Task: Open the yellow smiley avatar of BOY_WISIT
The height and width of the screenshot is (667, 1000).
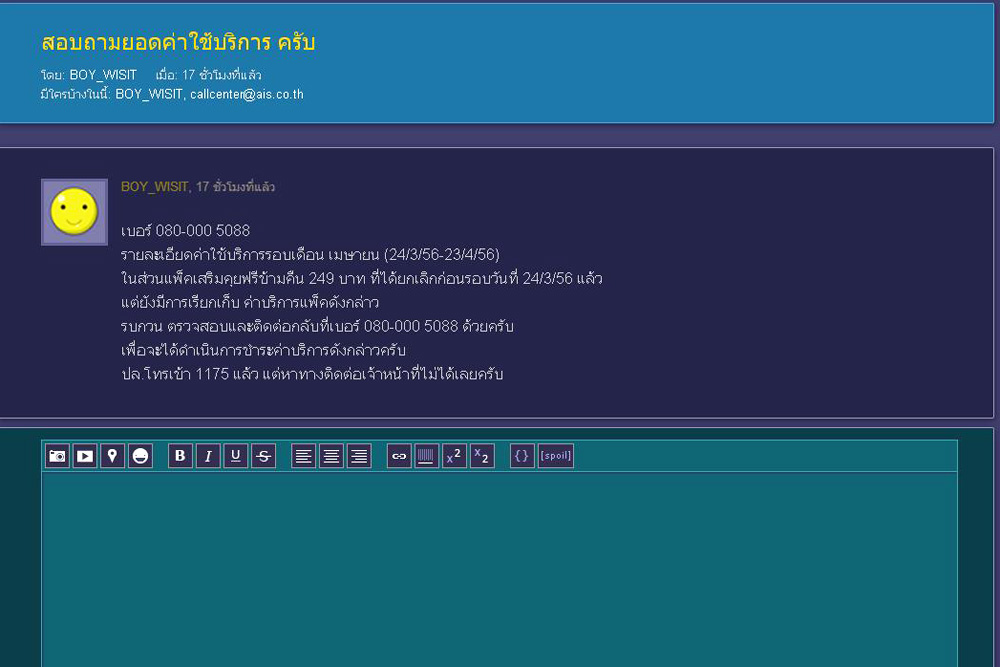Action: coord(74,212)
